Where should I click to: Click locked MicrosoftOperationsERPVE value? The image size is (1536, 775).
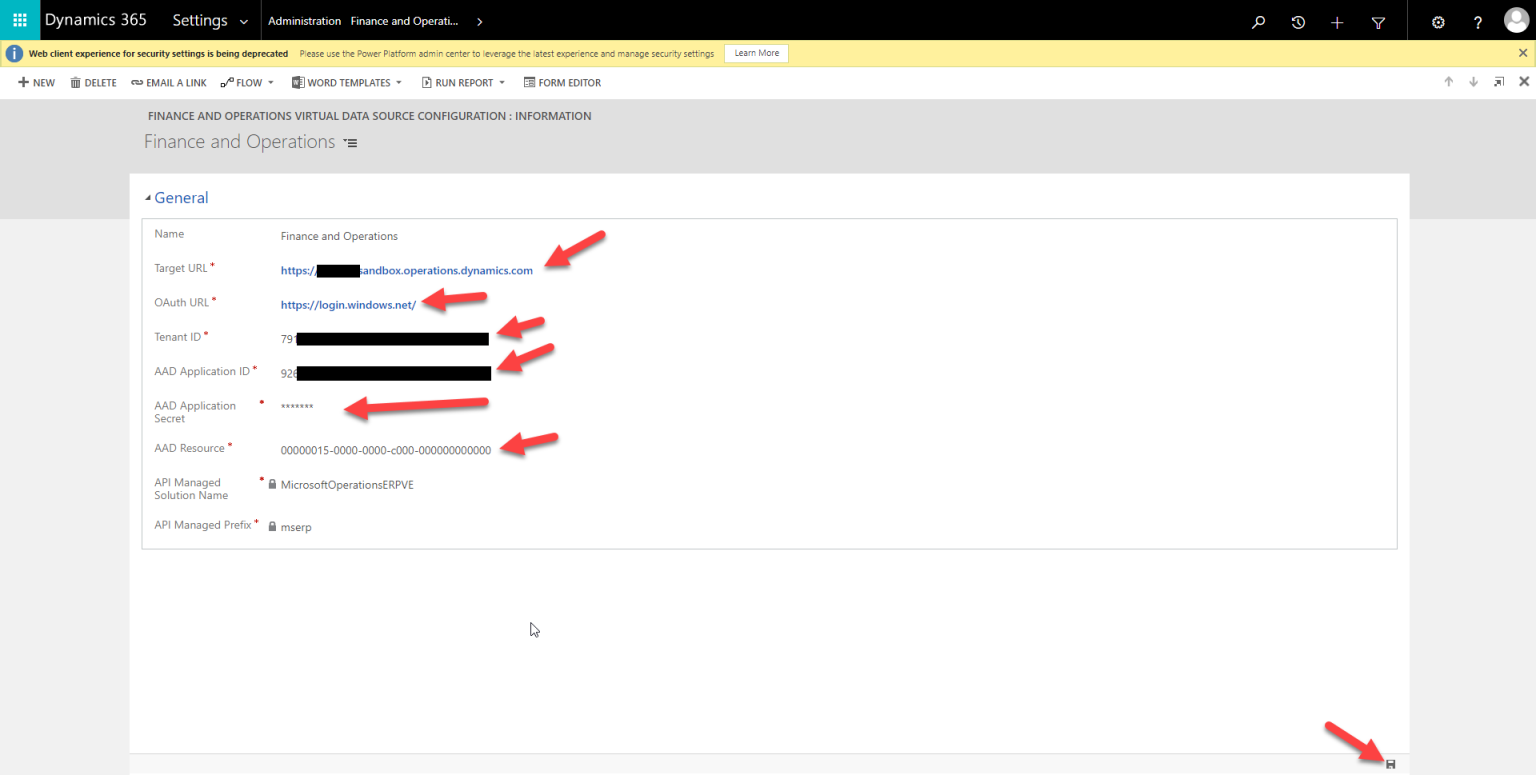347,485
